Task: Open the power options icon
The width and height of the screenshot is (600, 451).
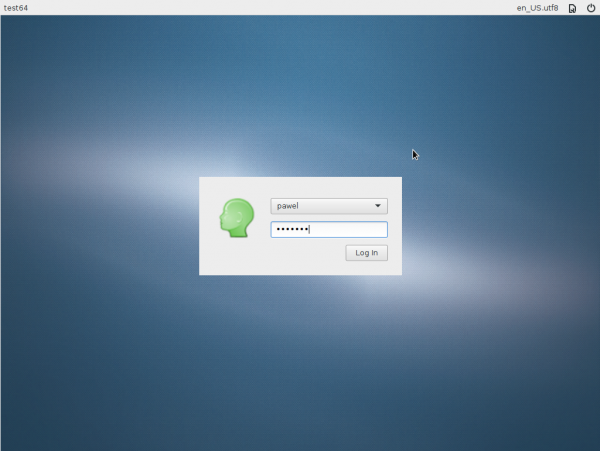Action: [590, 8]
